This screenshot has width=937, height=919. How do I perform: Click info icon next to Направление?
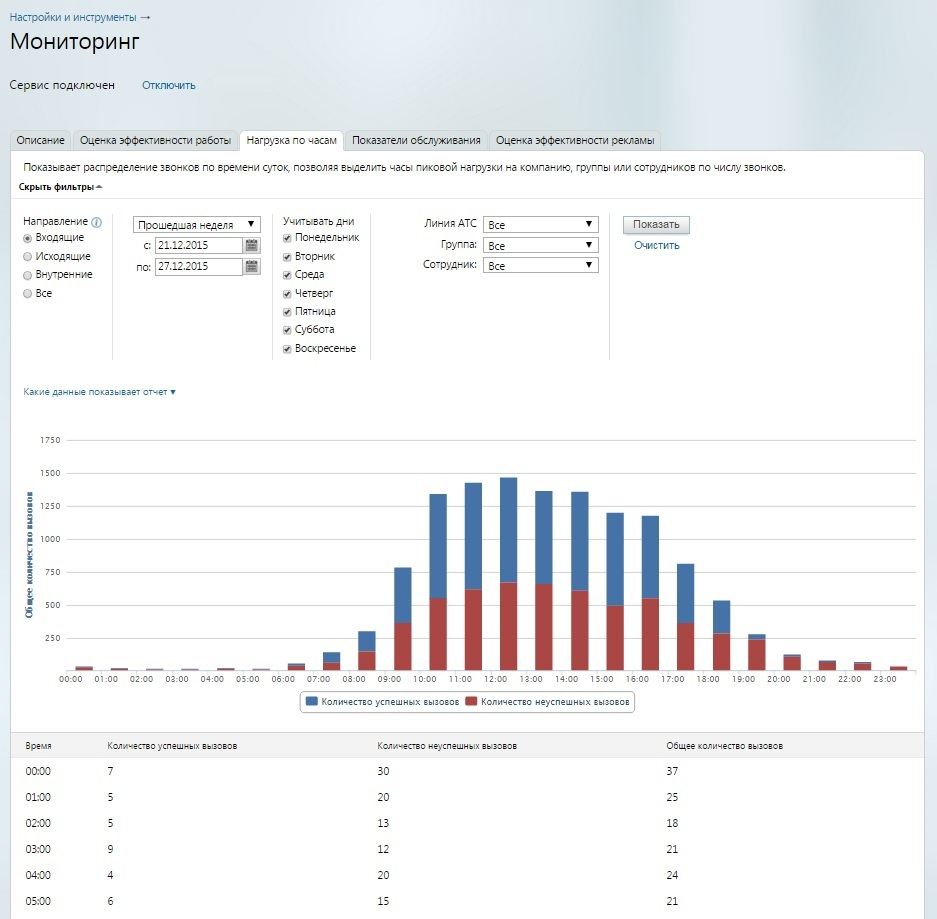tap(97, 223)
